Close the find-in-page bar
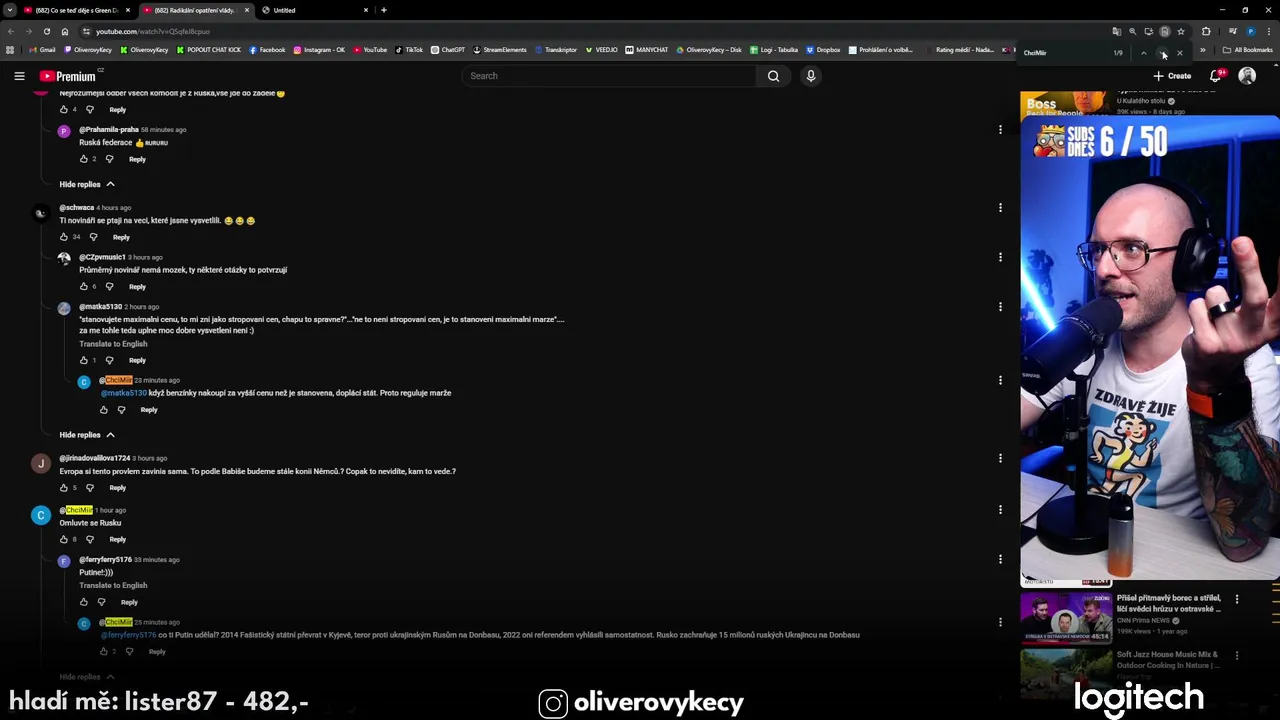 click(x=1180, y=53)
